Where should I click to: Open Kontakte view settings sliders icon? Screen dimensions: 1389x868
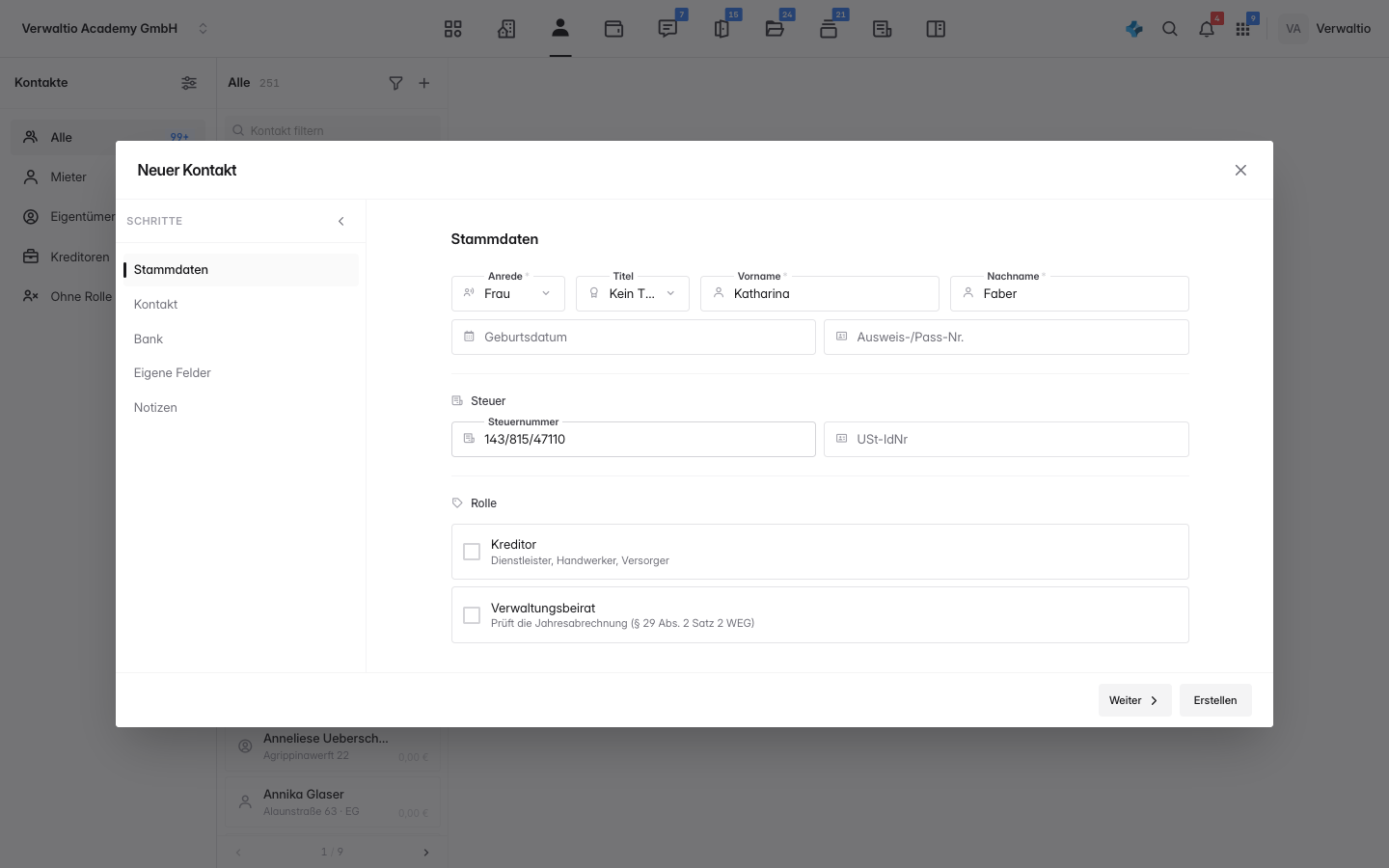pos(189,83)
